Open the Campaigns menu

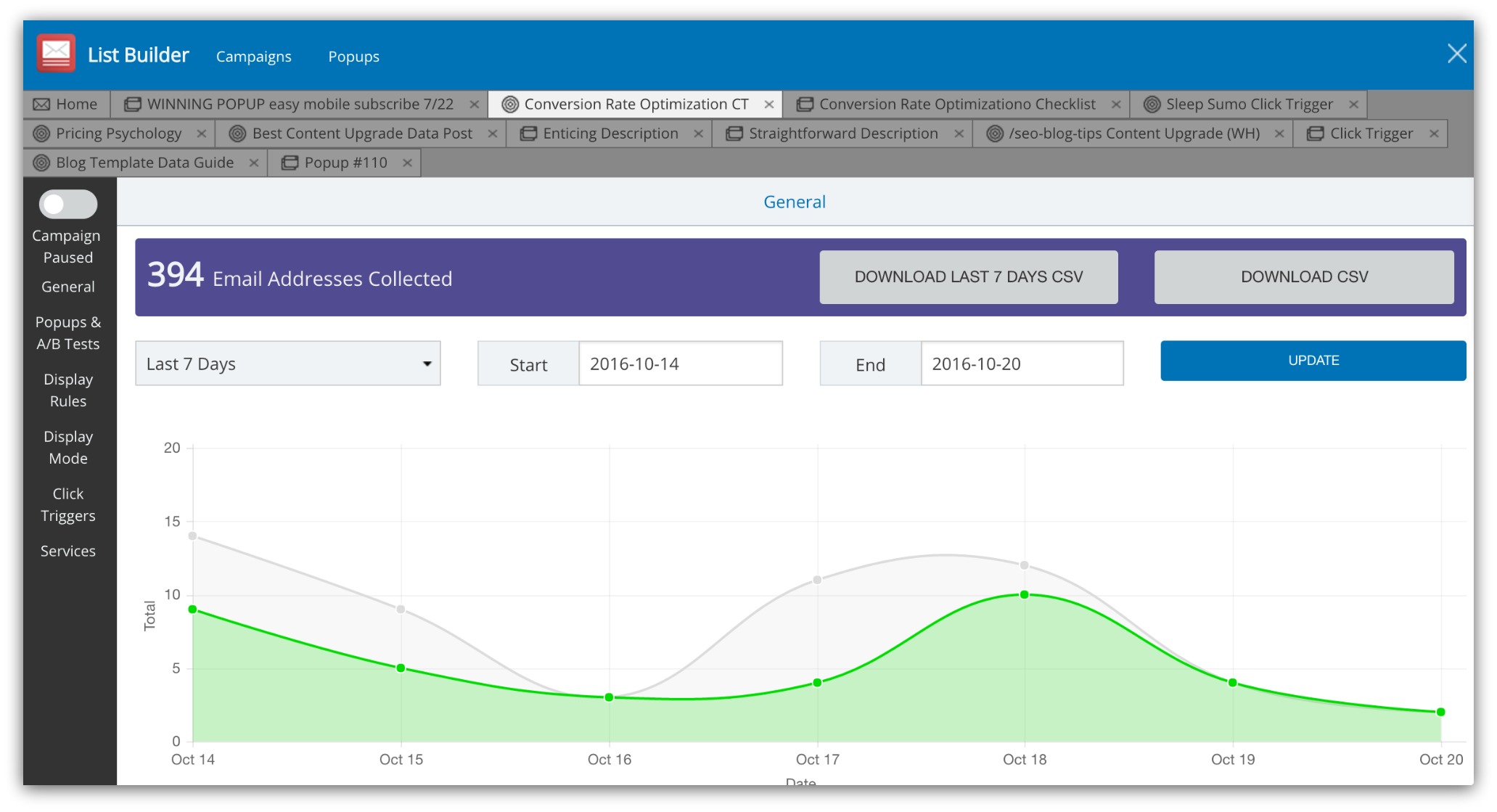(253, 57)
